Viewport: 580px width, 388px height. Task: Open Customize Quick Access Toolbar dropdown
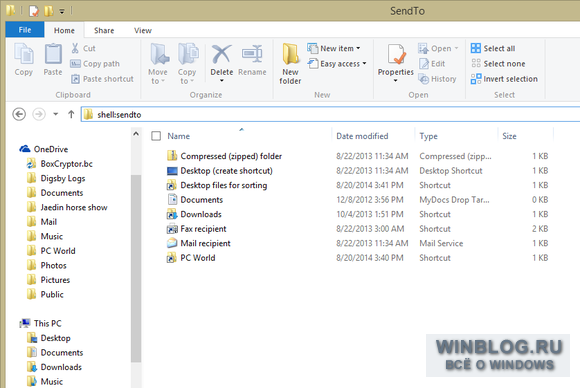[62, 12]
